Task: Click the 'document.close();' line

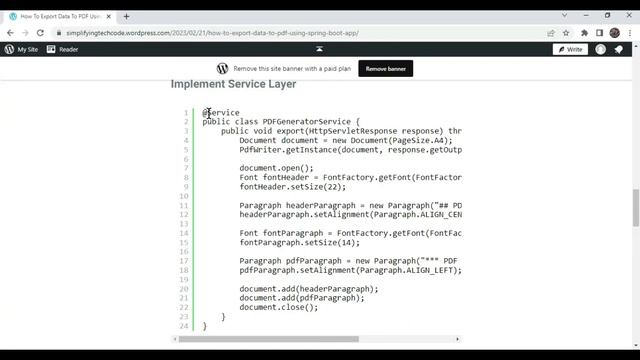Action: (279, 307)
